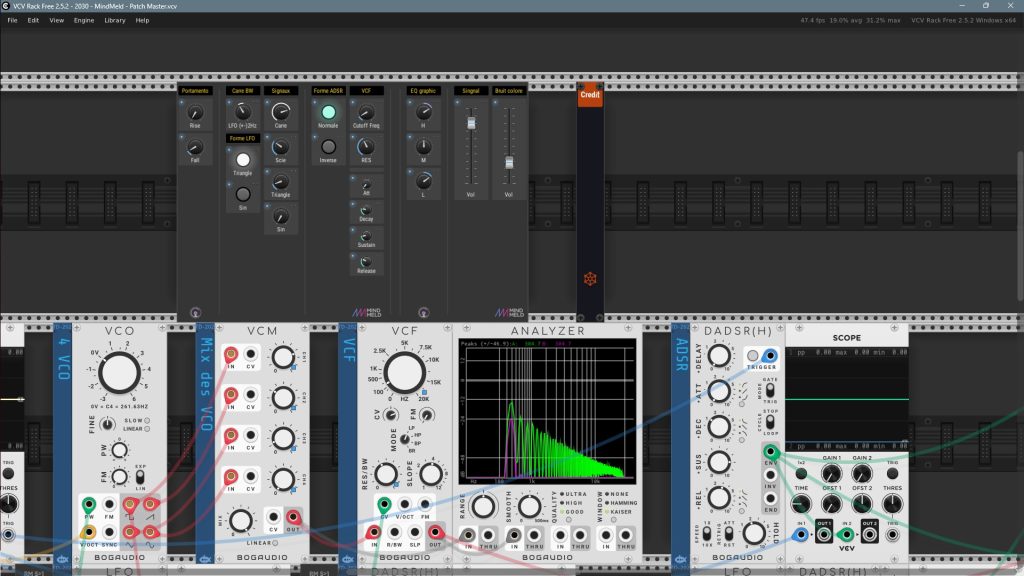
Task: Open the Library menu
Action: click(x=115, y=20)
